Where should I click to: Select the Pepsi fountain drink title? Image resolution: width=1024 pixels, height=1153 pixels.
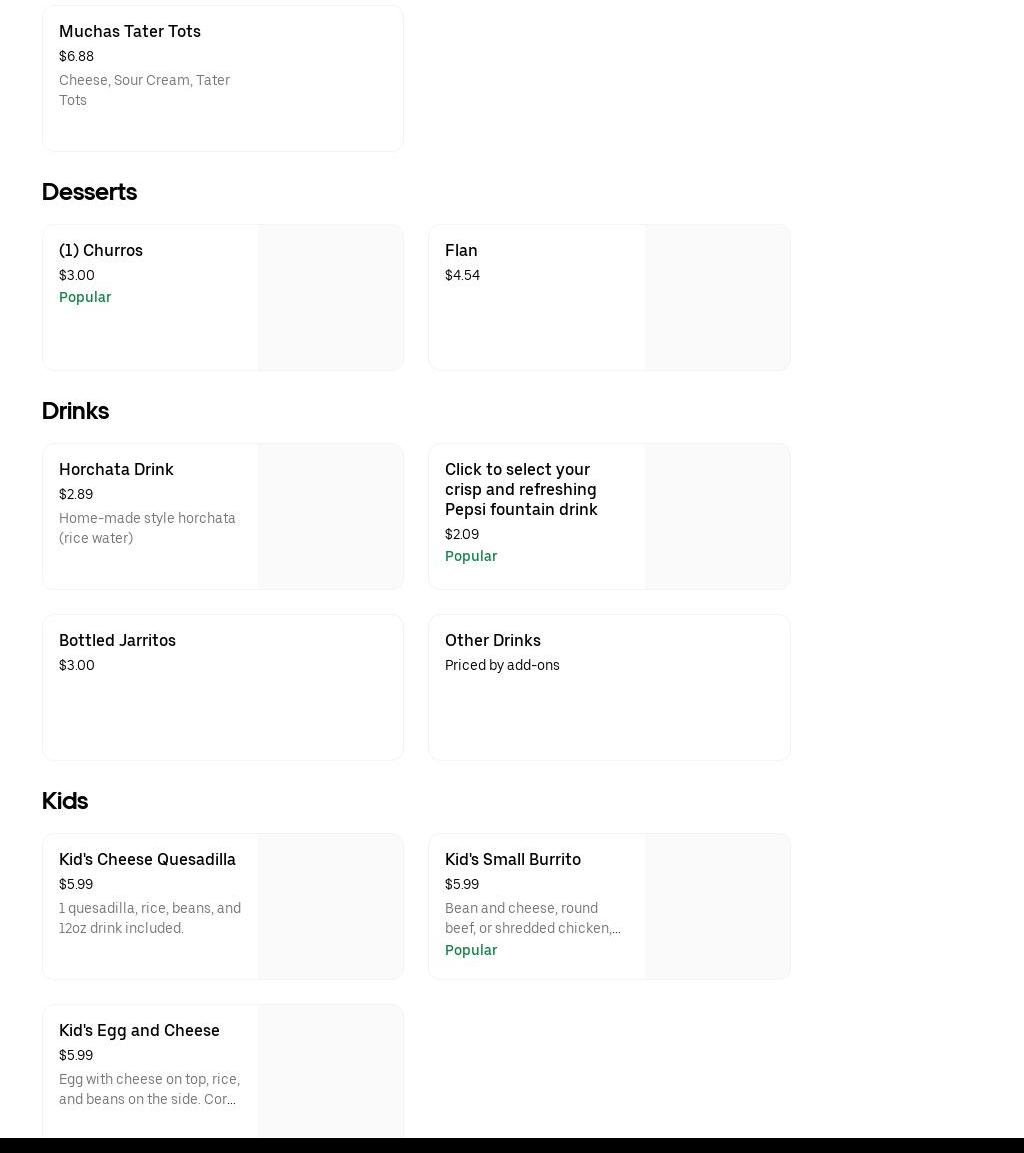[x=521, y=489]
